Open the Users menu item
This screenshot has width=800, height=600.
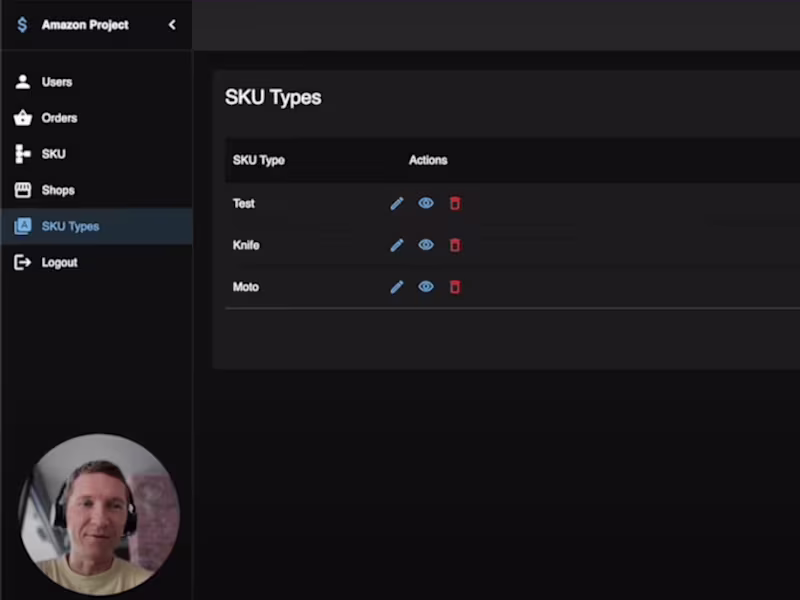click(96, 82)
